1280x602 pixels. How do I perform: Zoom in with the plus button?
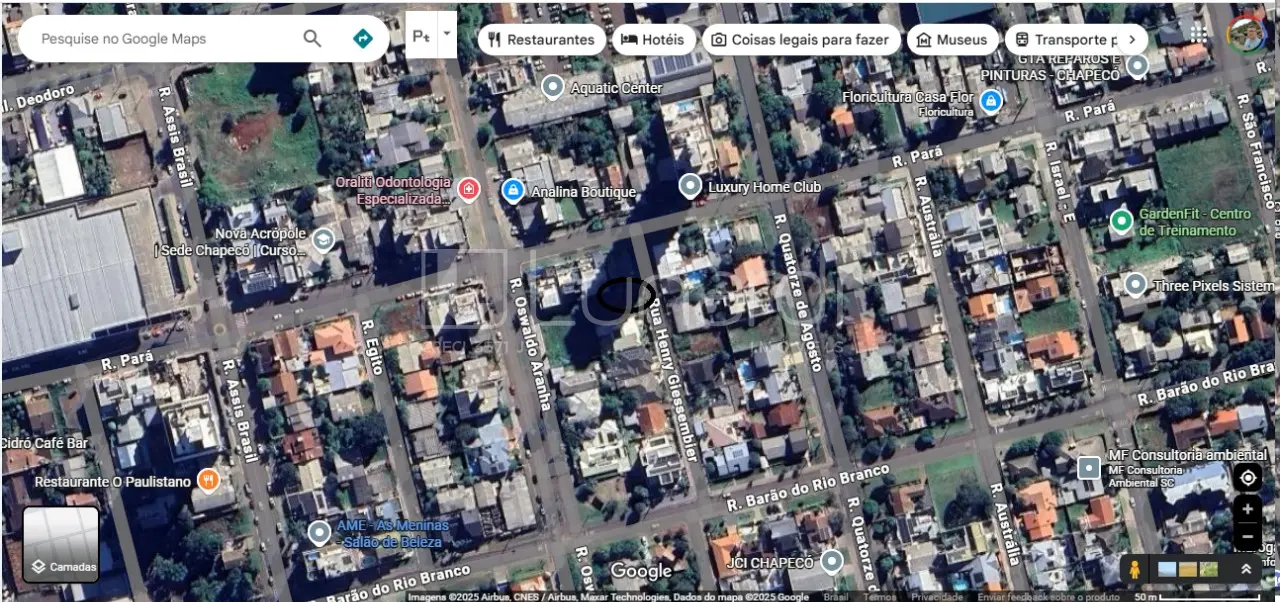[x=1247, y=509]
